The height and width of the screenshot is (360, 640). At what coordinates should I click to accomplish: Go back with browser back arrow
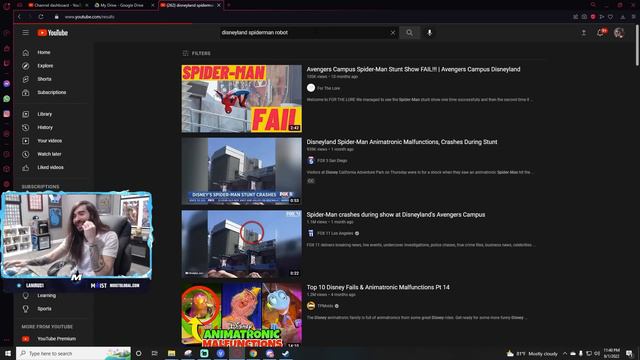pyautogui.click(x=19, y=17)
